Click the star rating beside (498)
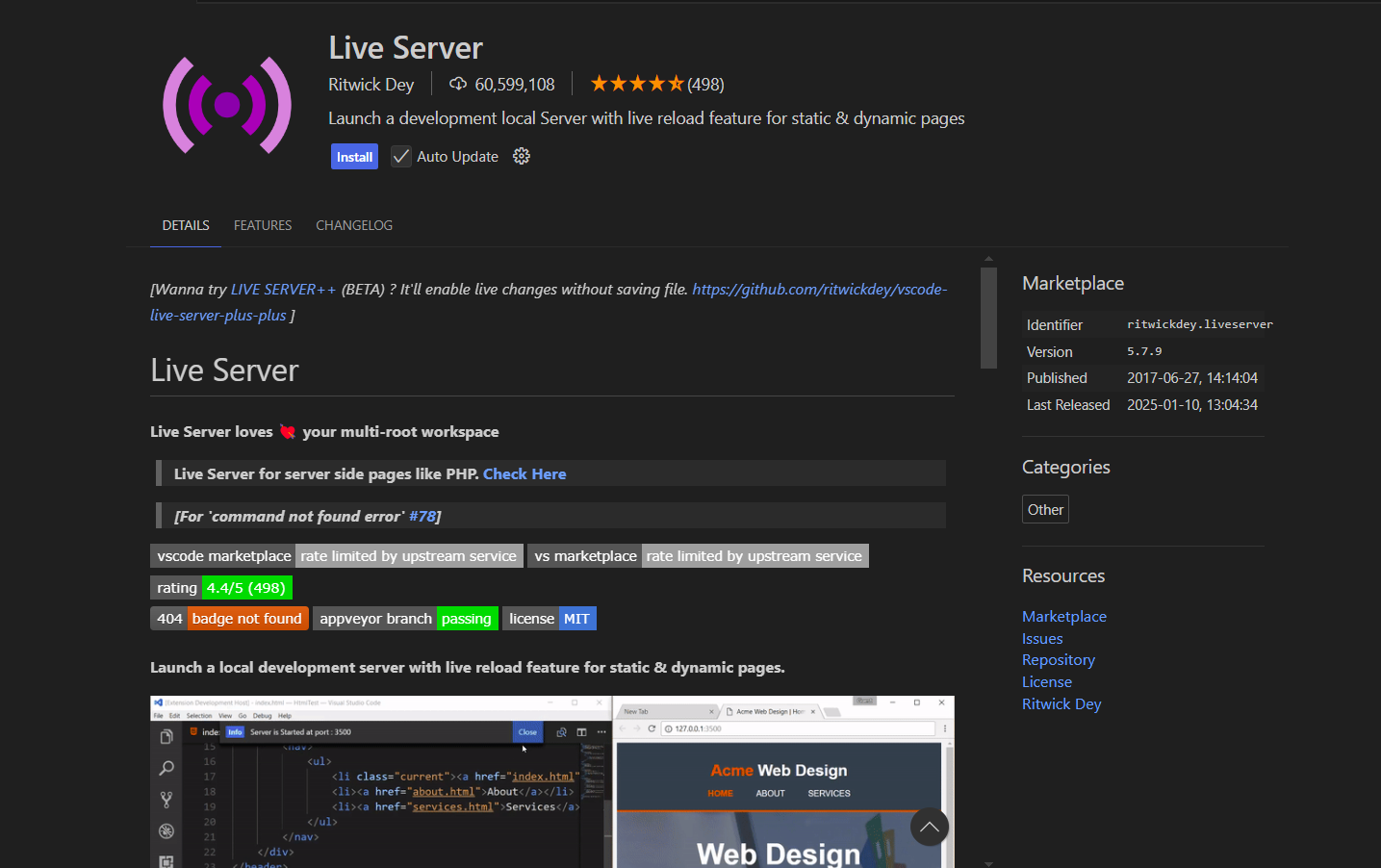1381x868 pixels. tap(637, 84)
